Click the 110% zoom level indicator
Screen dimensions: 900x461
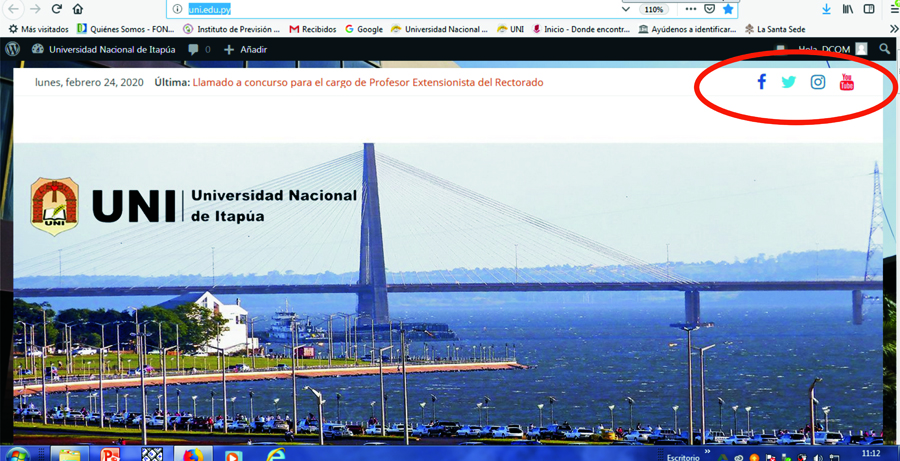(x=653, y=9)
